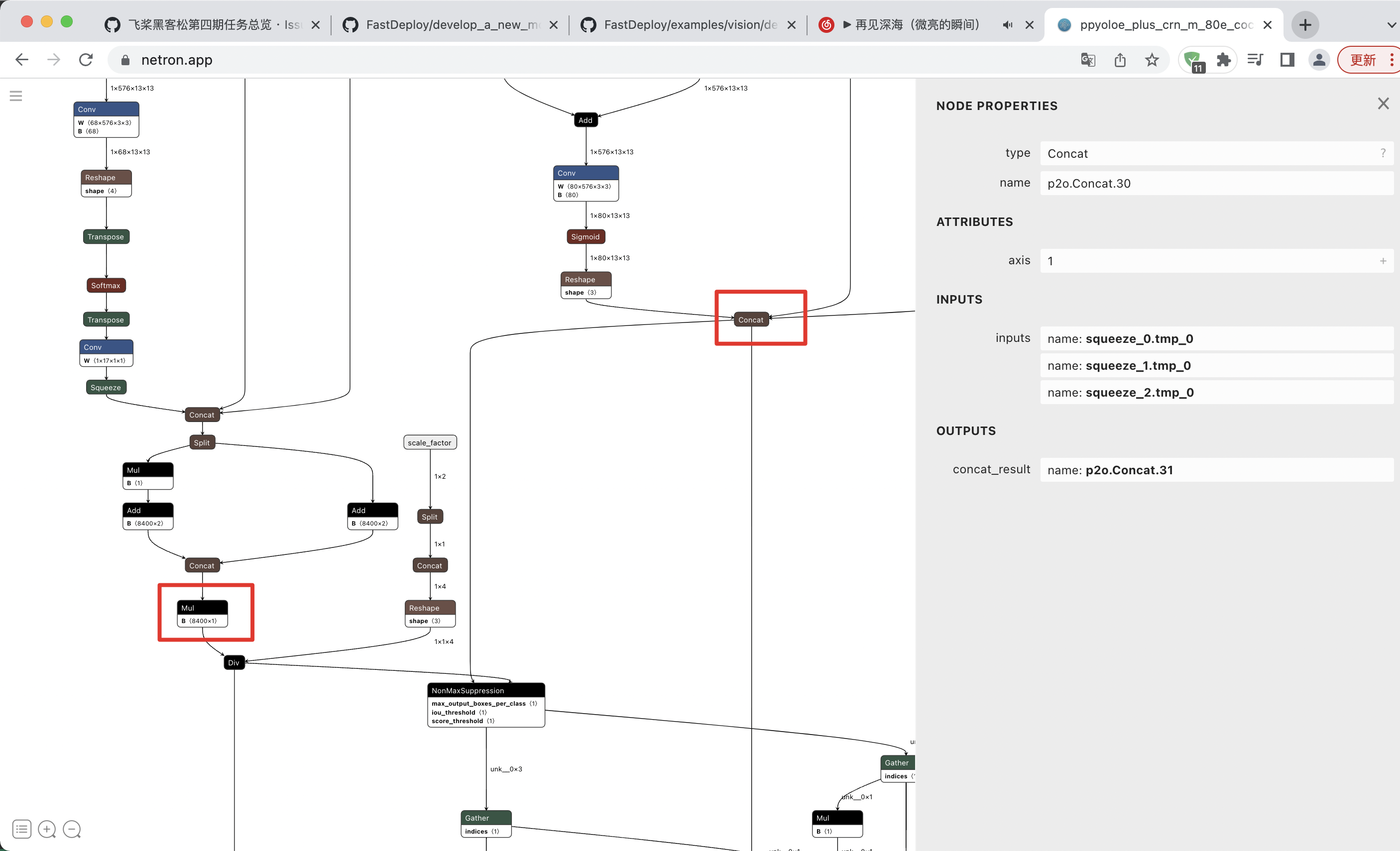Select the highlighted Concat node
Image resolution: width=1400 pixels, height=851 pixels.
point(751,320)
